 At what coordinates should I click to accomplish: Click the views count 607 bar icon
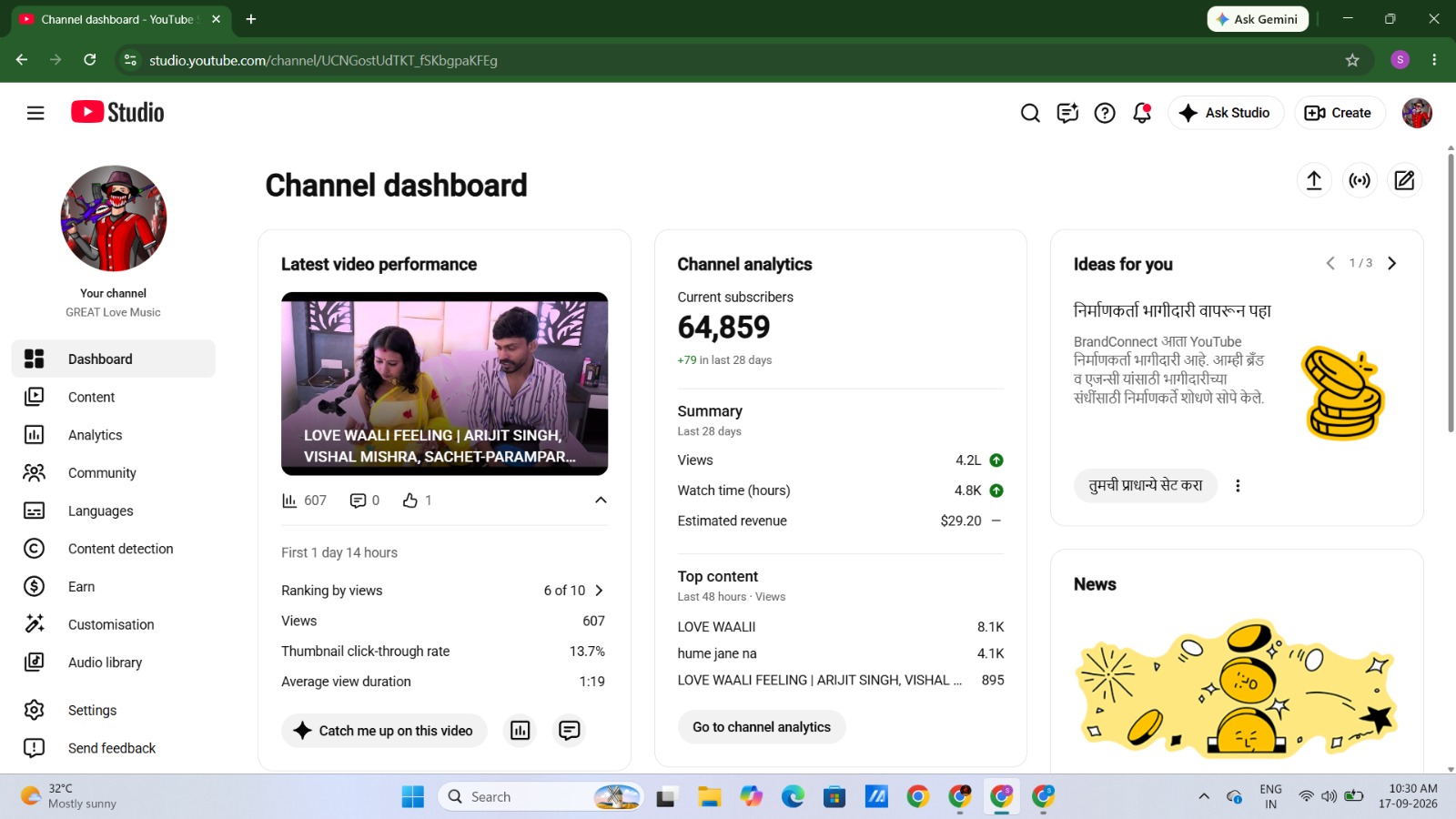(x=289, y=500)
